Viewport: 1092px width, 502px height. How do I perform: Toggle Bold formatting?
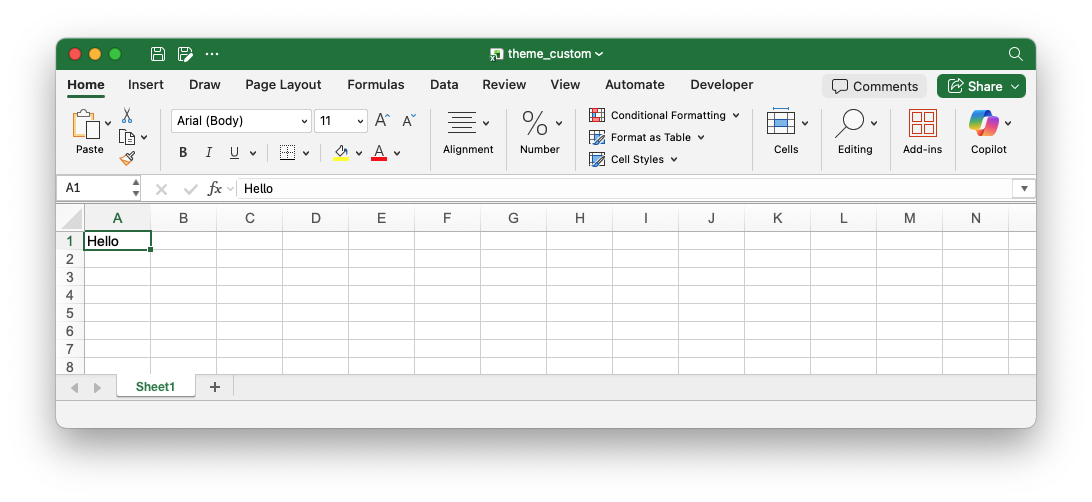tap(183, 152)
